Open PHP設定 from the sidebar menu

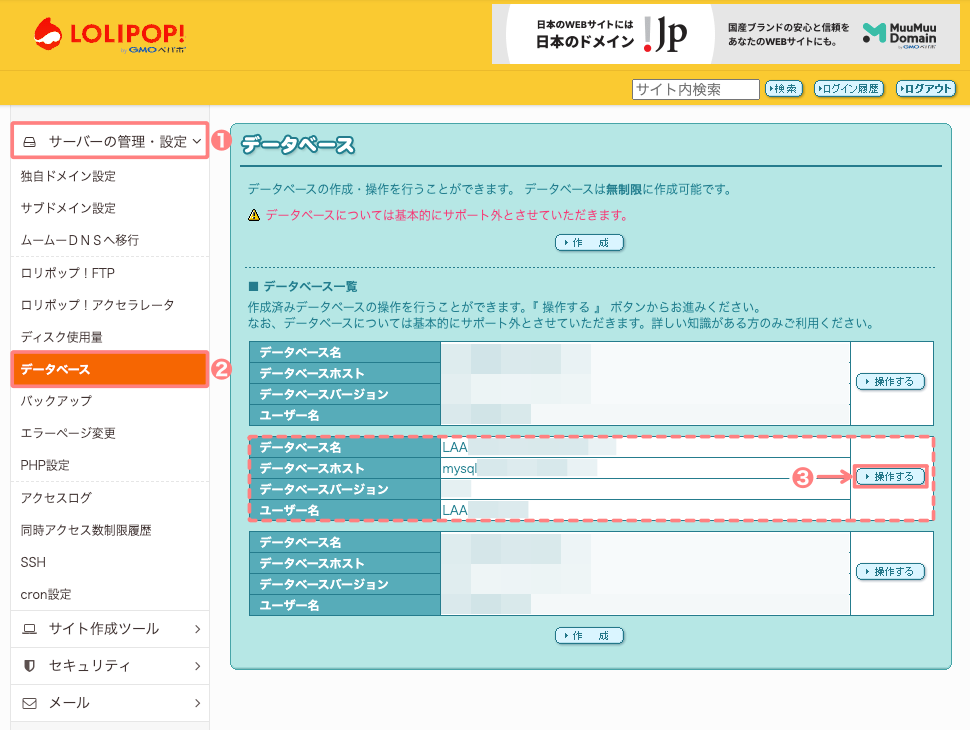click(45, 465)
